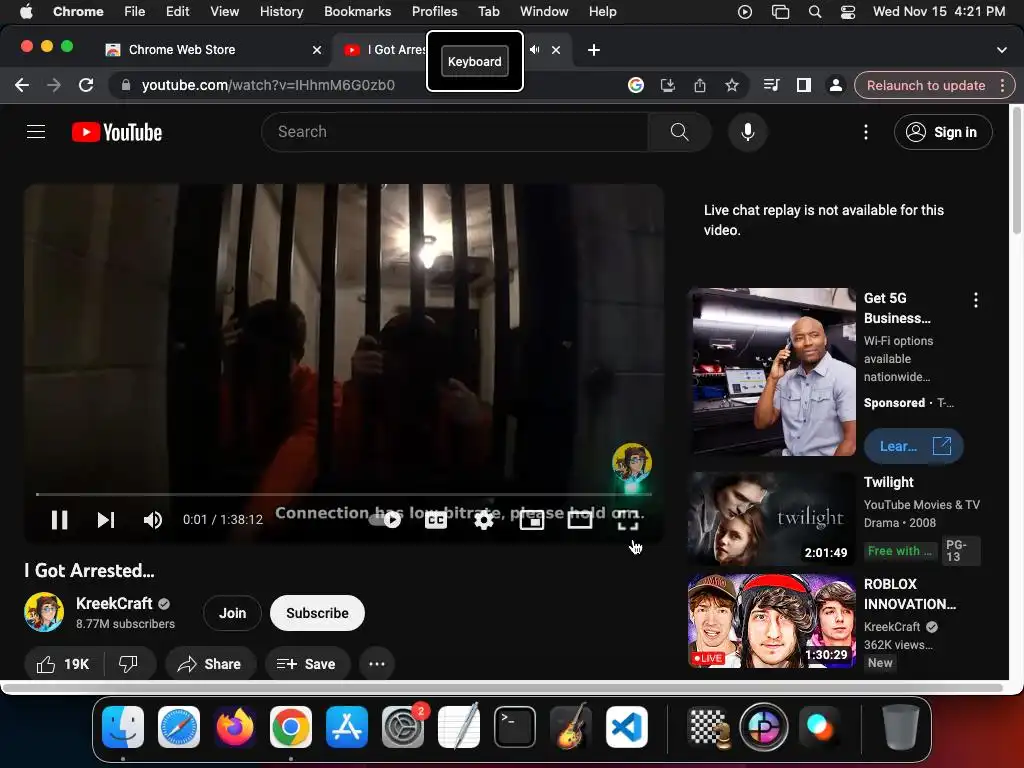The width and height of the screenshot is (1024, 768).
Task: Click Relaunch to update button
Action: (925, 86)
